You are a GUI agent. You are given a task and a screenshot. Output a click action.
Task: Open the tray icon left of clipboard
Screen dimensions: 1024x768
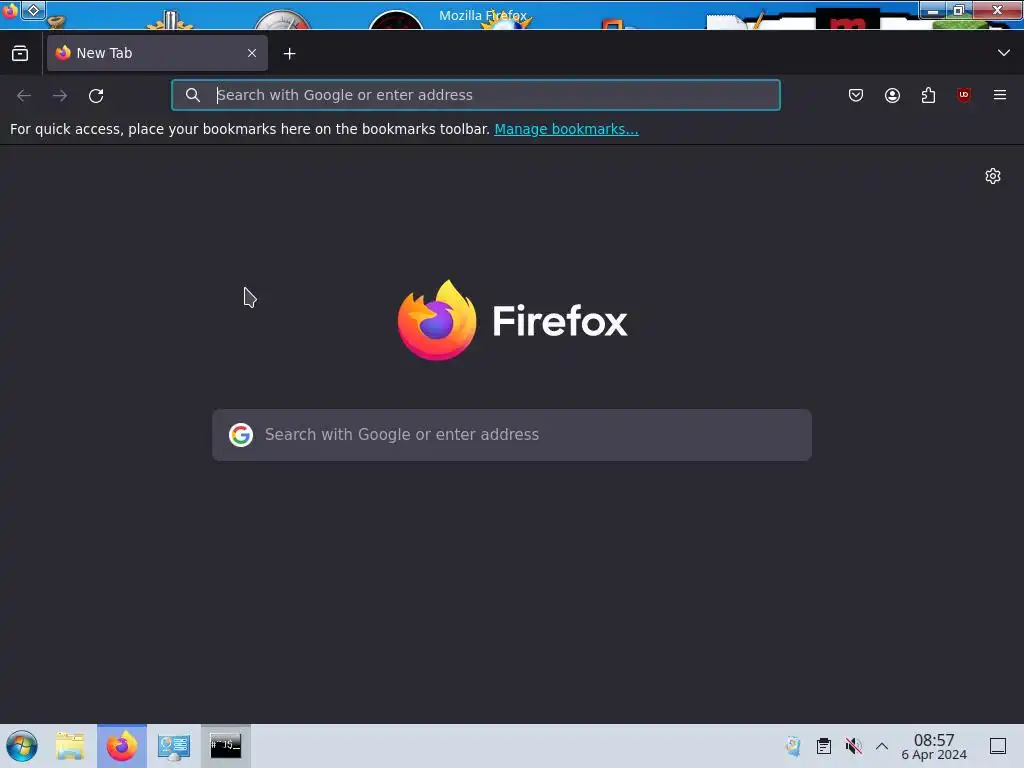click(x=793, y=746)
